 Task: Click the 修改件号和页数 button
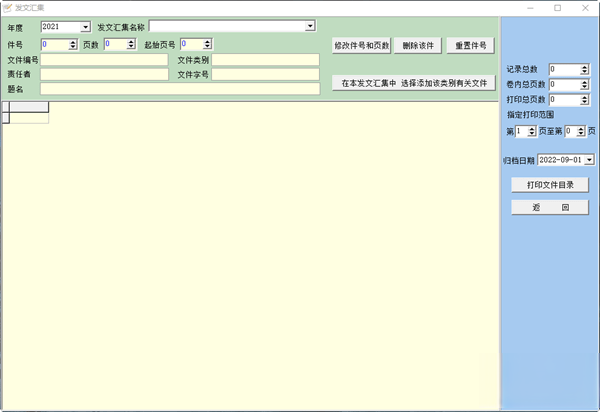(362, 46)
